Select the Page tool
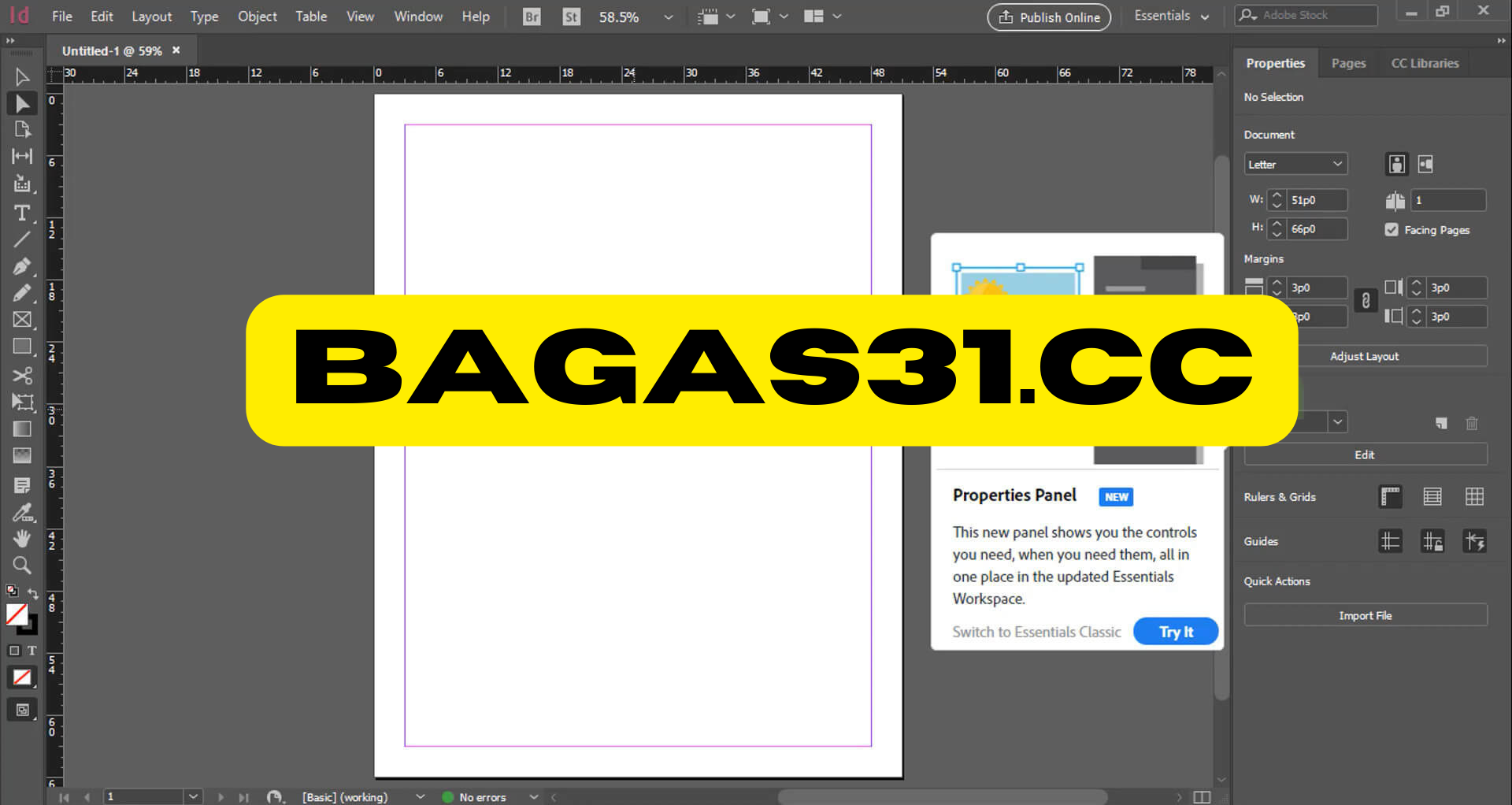Image resolution: width=1512 pixels, height=805 pixels. coord(21,129)
